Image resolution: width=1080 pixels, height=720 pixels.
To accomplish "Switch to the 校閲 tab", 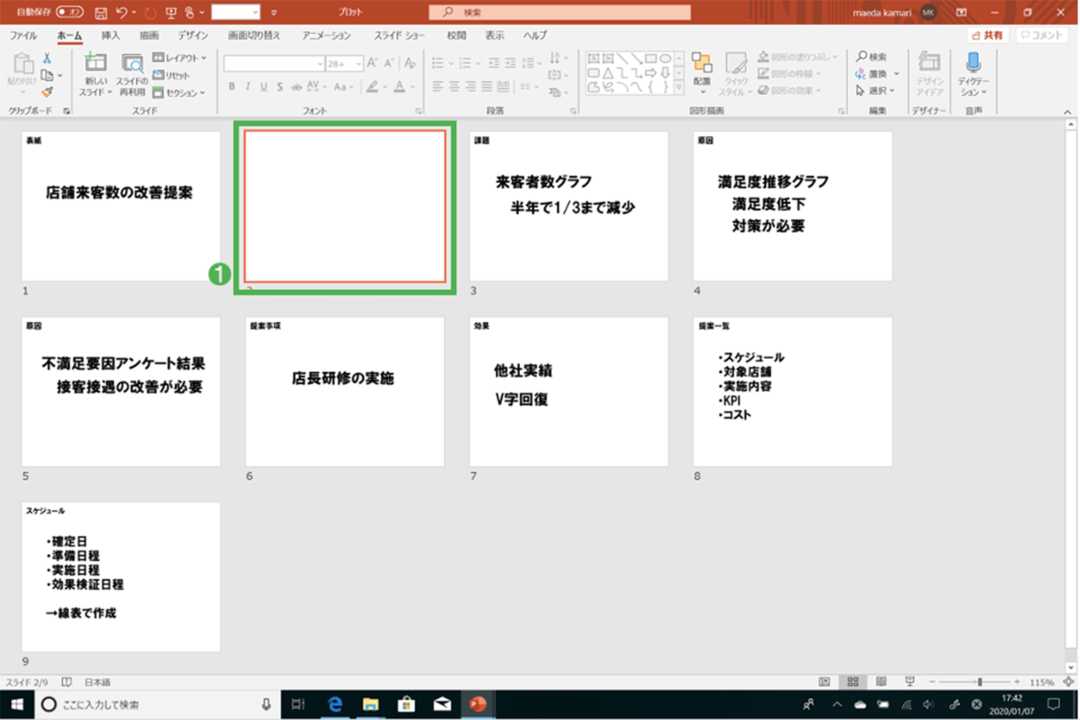I will (x=457, y=35).
